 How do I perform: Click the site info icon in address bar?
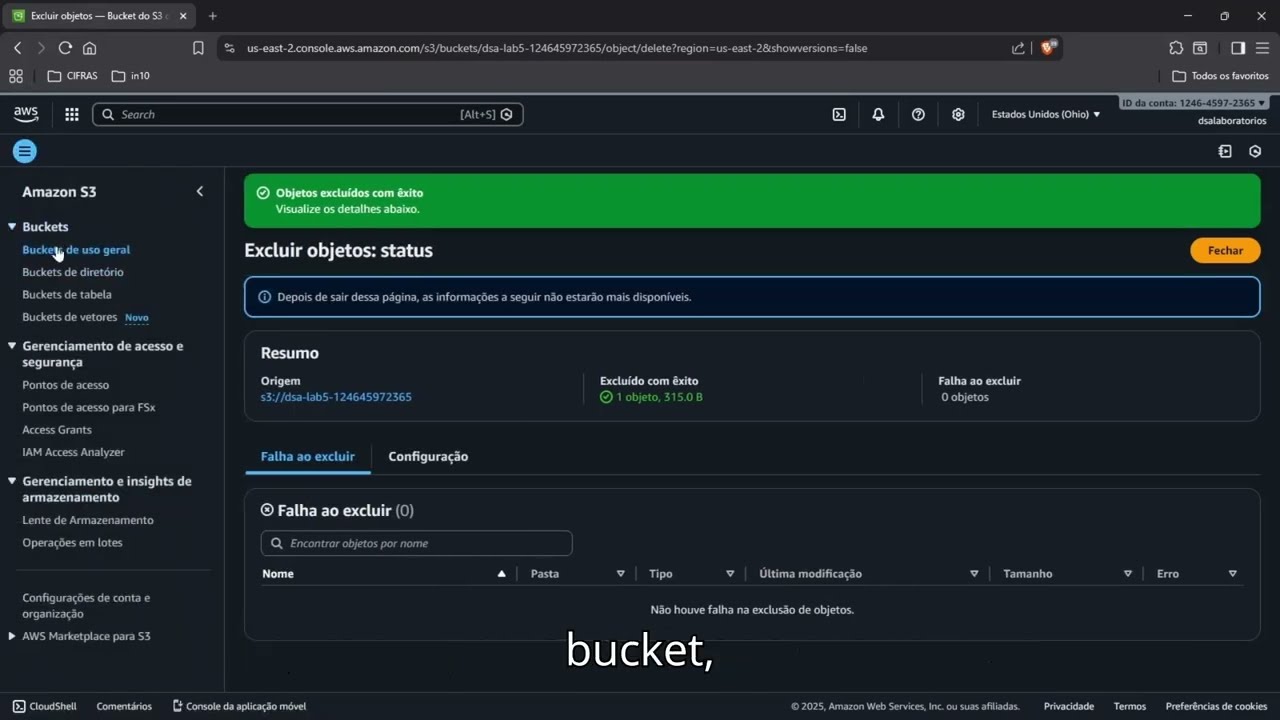pos(229,48)
